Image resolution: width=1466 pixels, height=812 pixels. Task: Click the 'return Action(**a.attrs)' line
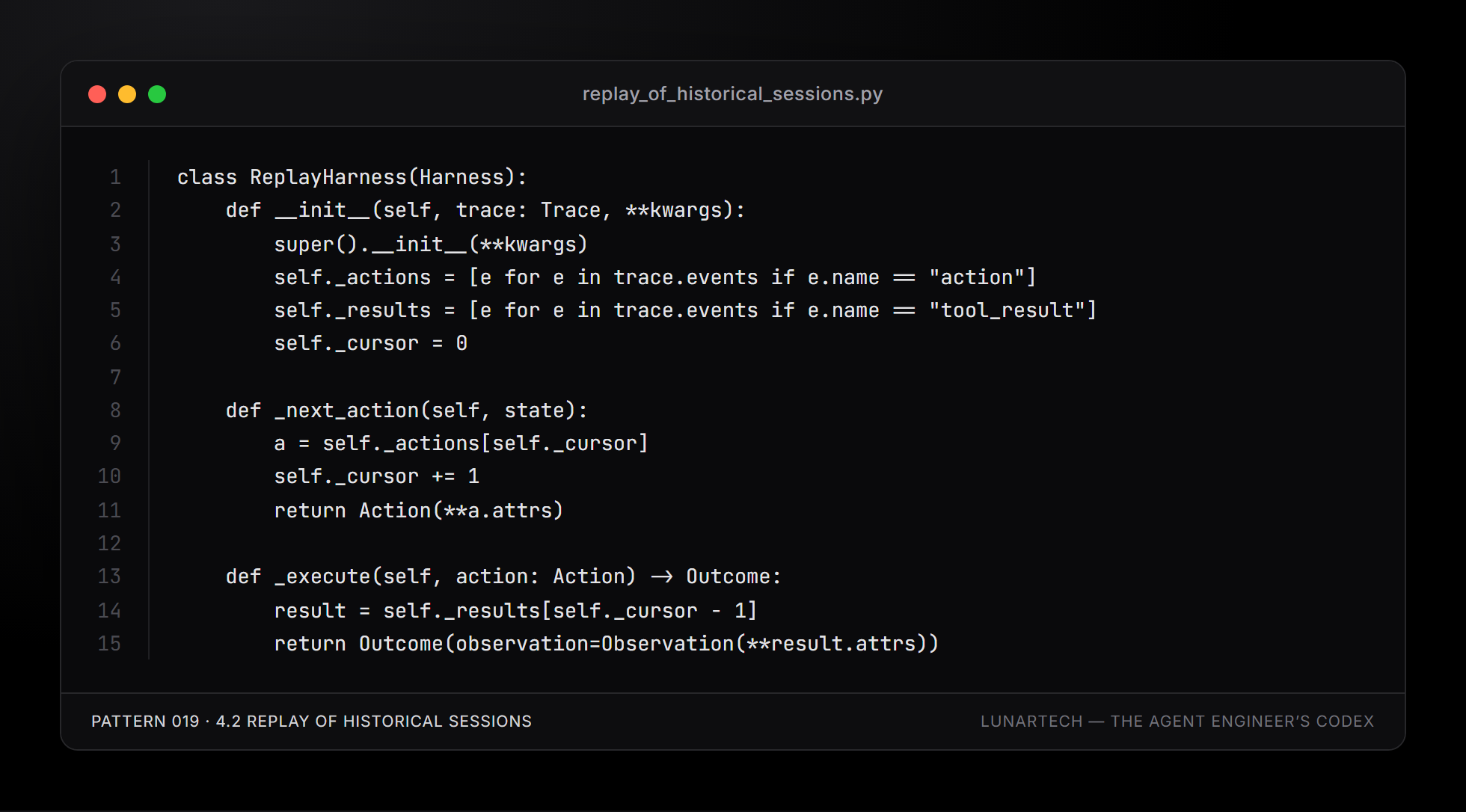pyautogui.click(x=419, y=511)
